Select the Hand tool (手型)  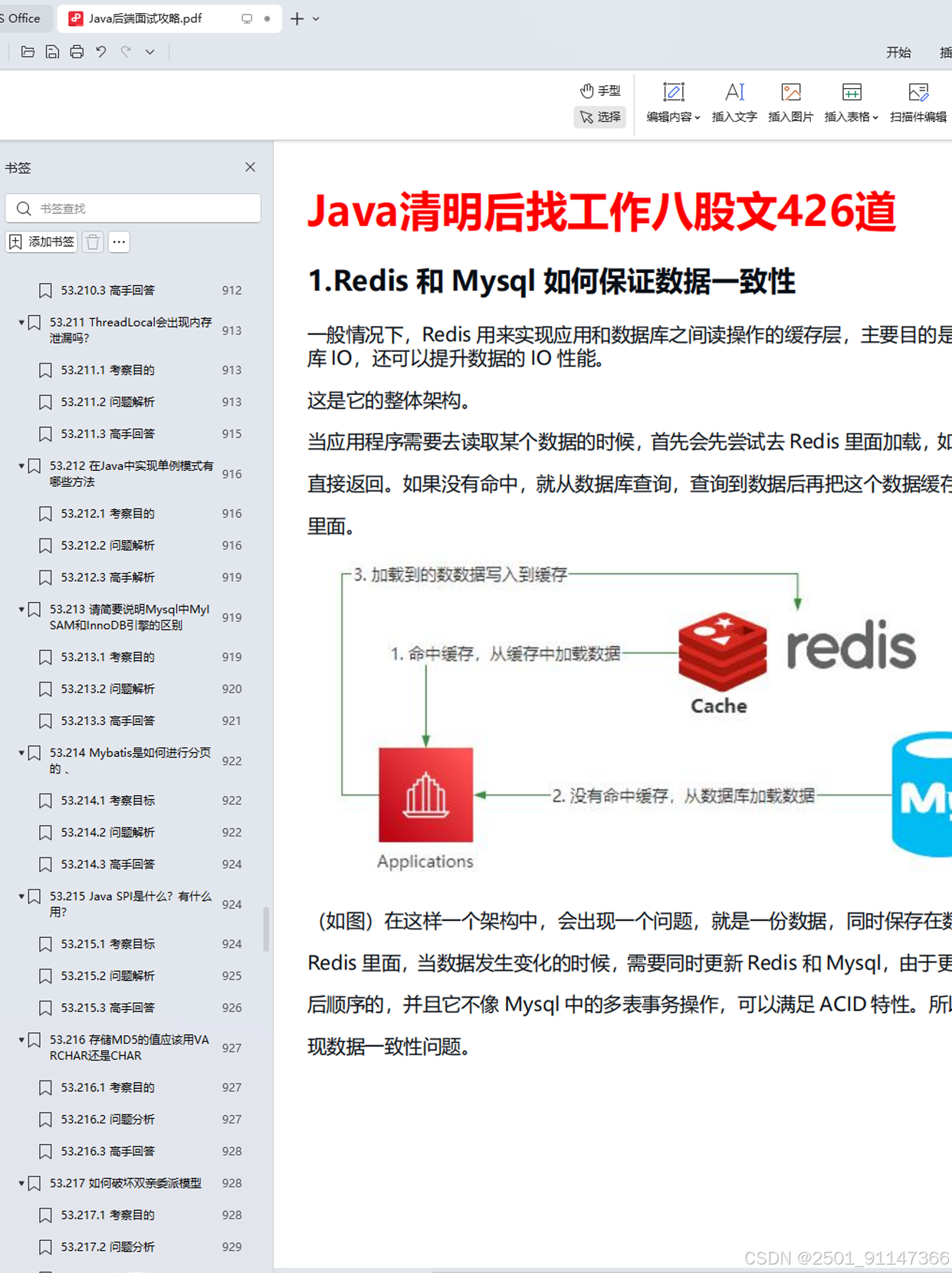(600, 90)
